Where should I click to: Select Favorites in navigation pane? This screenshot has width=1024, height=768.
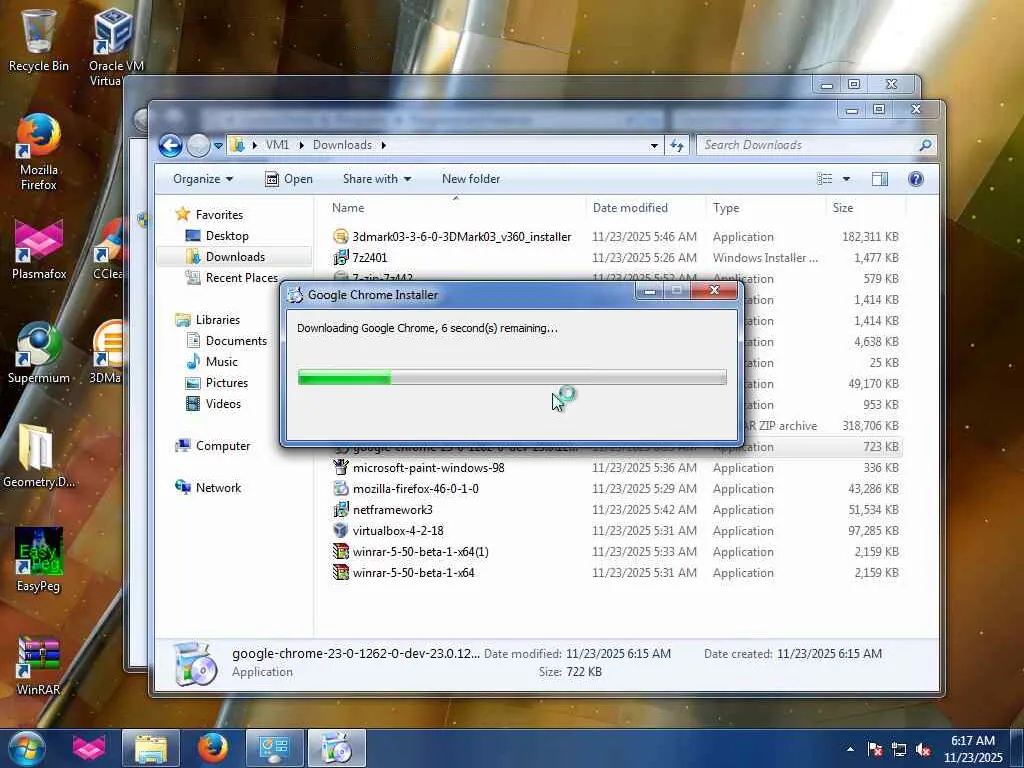210,214
